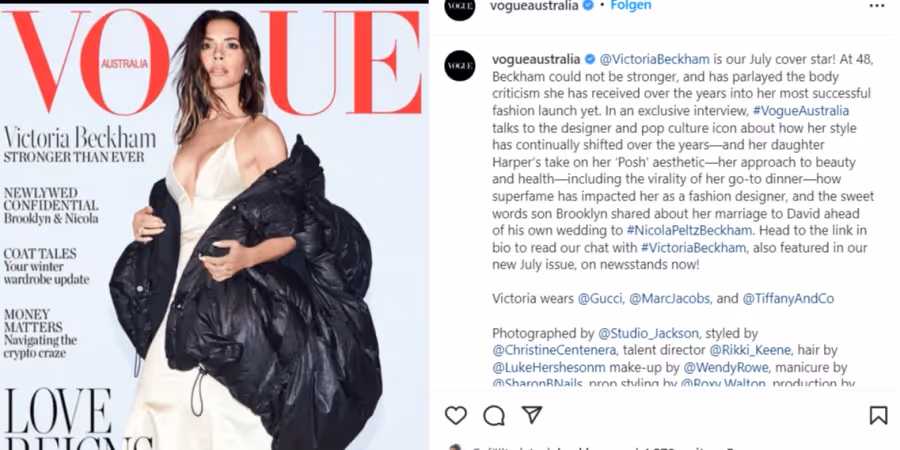900x450 pixels.
Task: Open the #NicolaPeltzBeckham hashtag
Action: coord(689,231)
